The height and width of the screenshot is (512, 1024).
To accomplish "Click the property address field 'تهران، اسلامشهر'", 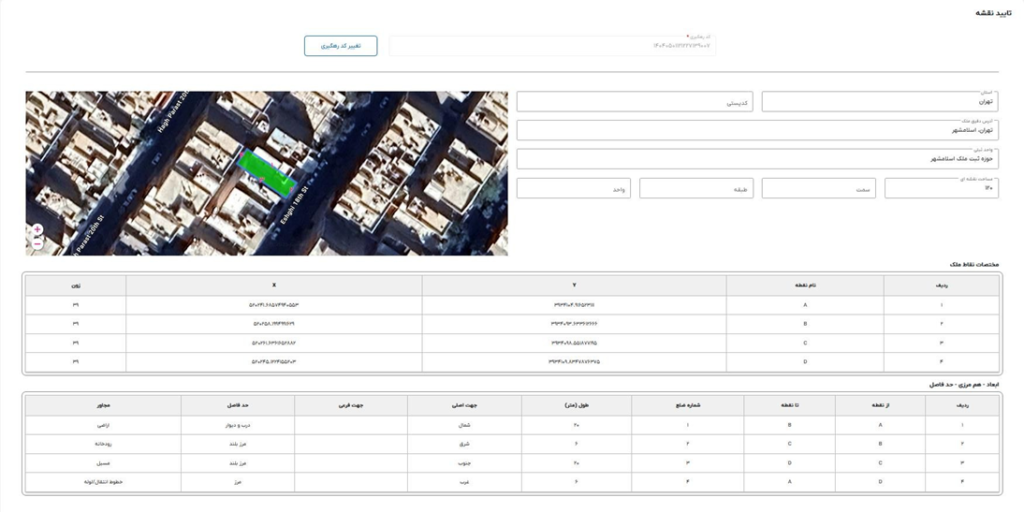I will tap(757, 130).
